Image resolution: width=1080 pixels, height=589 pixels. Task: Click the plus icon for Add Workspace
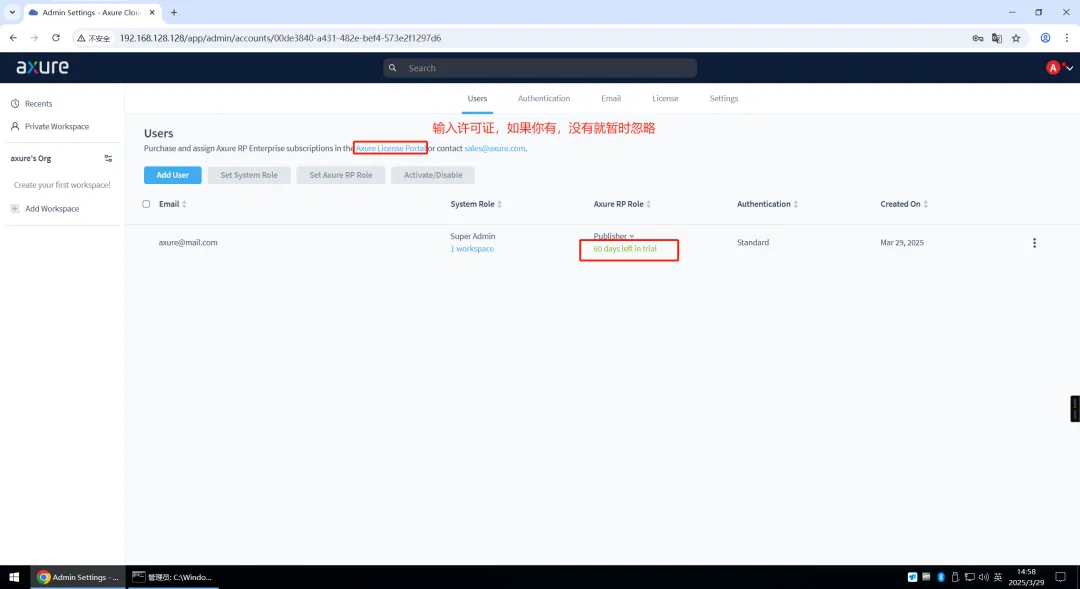pos(14,209)
